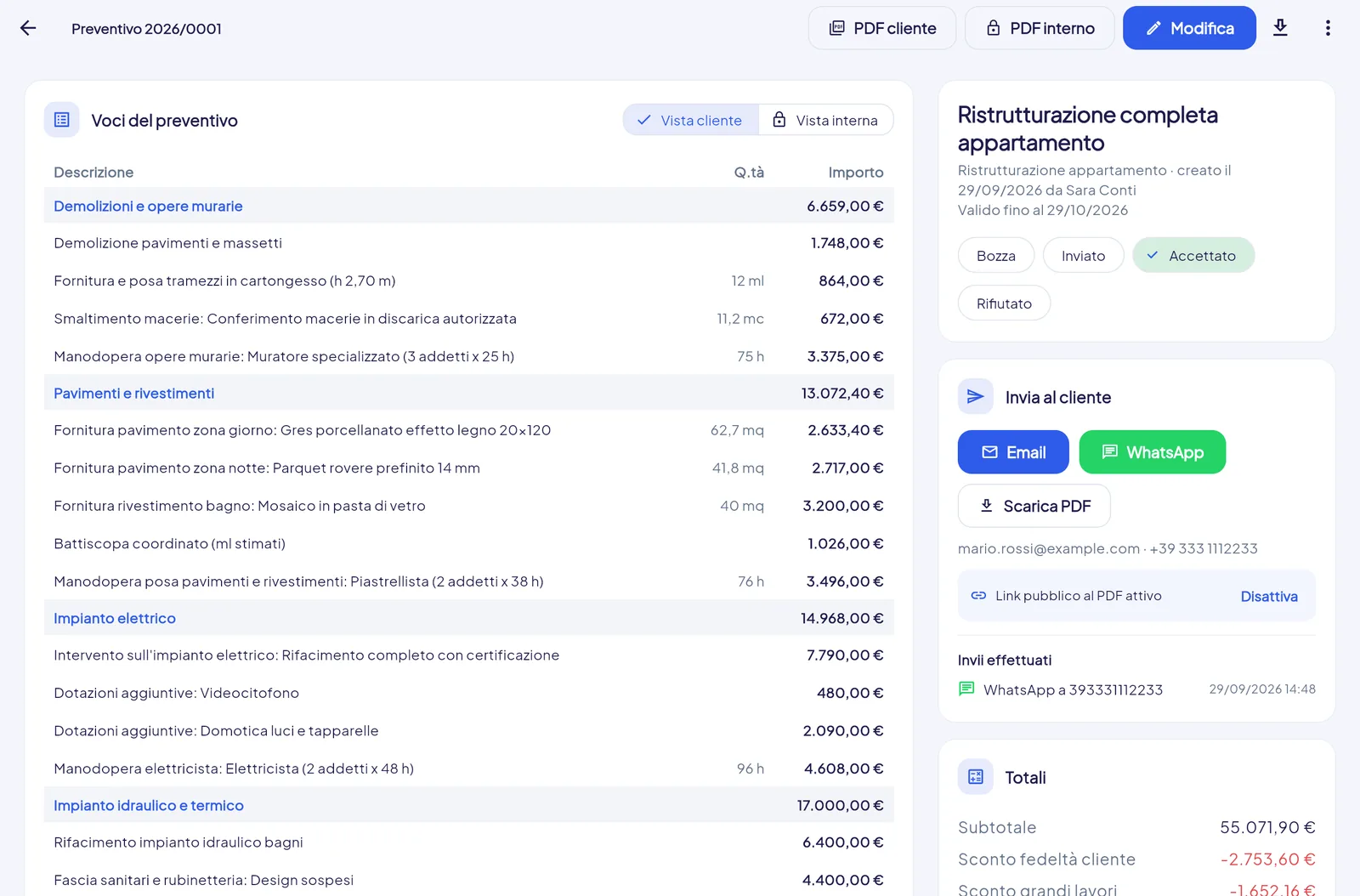Send the quote via WhatsApp
The height and width of the screenshot is (896, 1360).
coord(1153,451)
